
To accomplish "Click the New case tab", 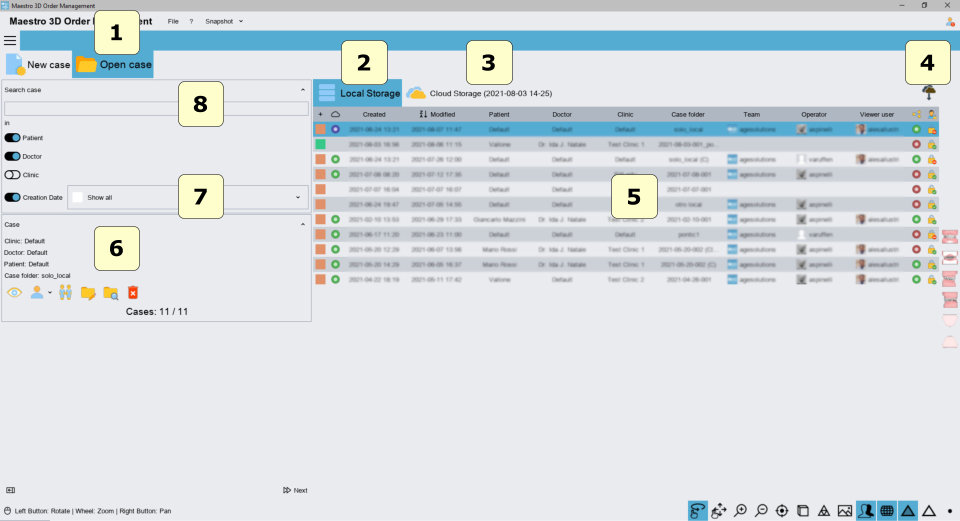I will [38, 64].
